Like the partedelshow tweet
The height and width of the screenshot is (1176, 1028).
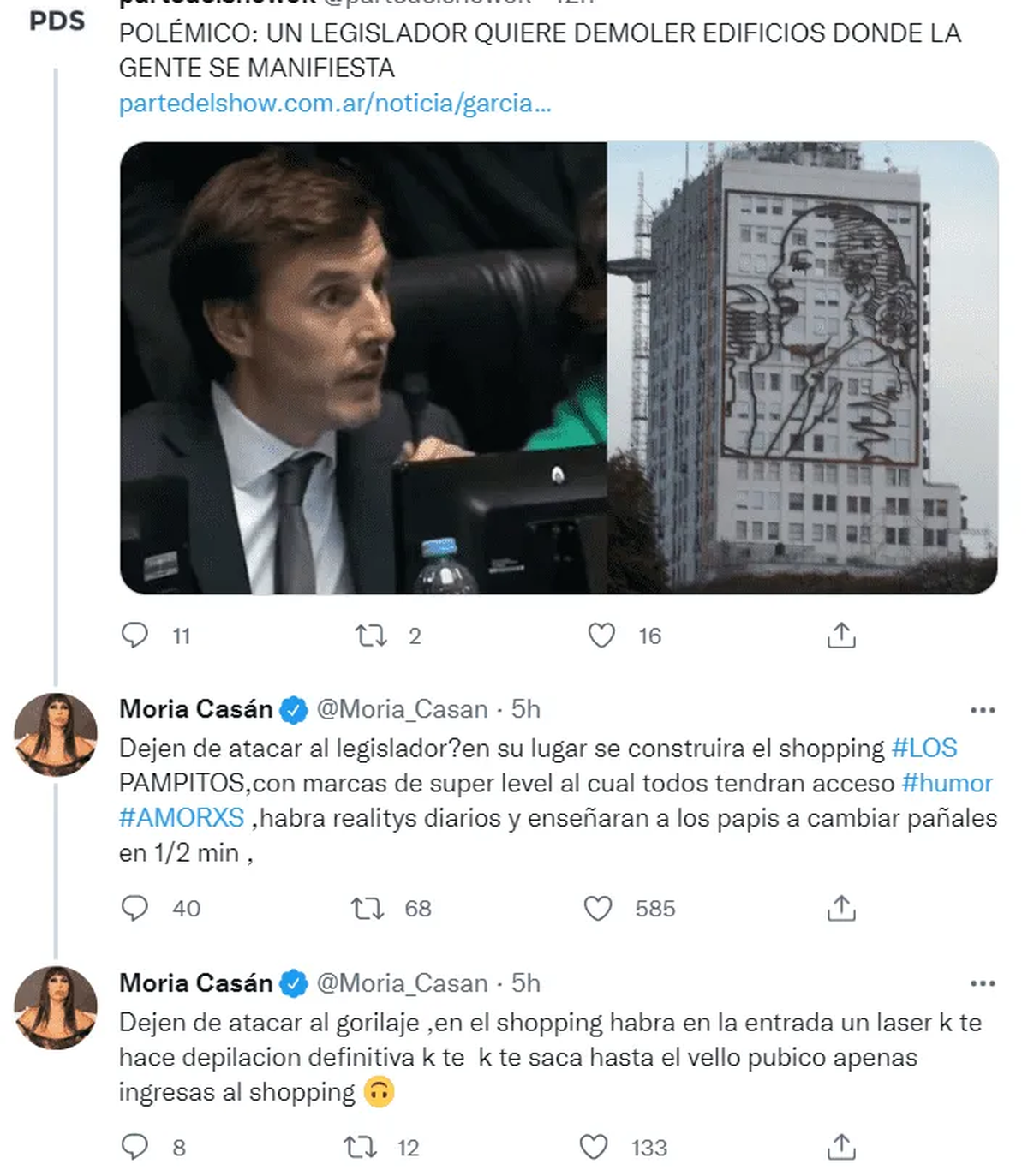click(x=606, y=636)
